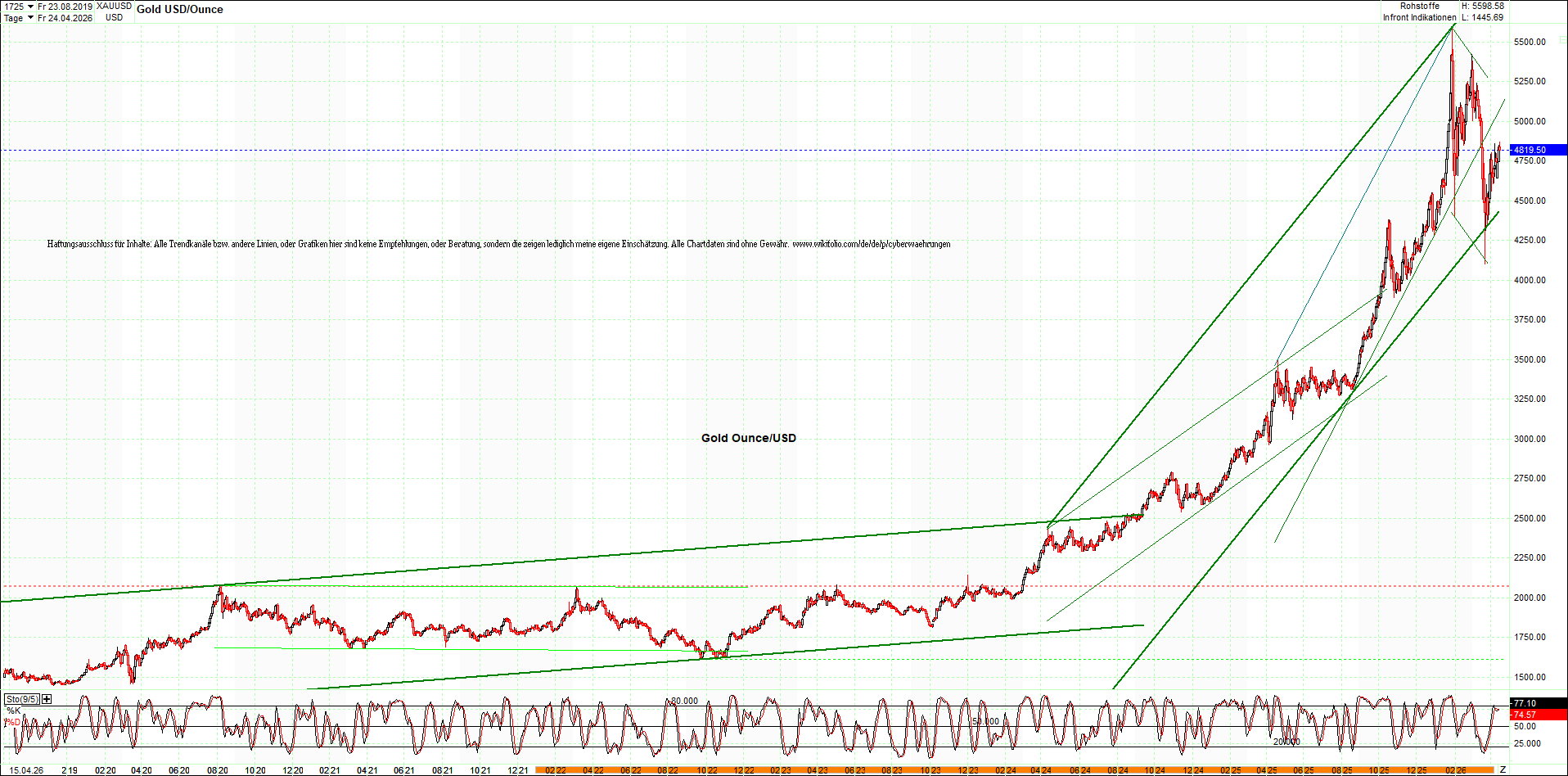Click the start date Fr 23.08.2019
The image size is (1568, 776).
click(x=65, y=7)
